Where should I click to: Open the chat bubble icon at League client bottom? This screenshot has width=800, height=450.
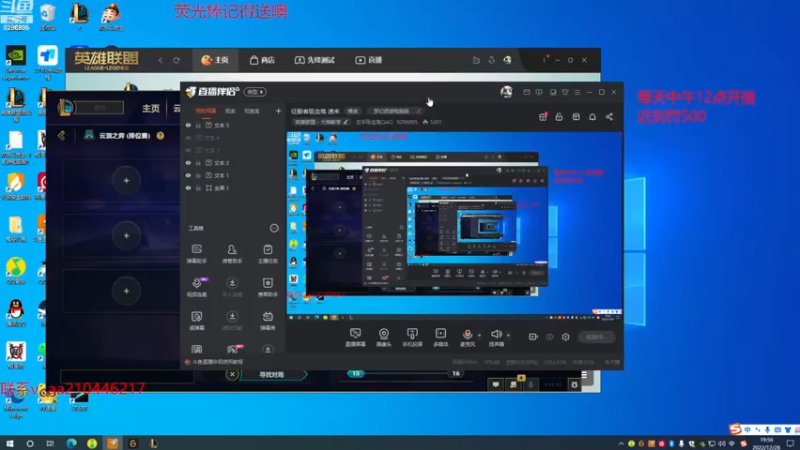pos(495,385)
